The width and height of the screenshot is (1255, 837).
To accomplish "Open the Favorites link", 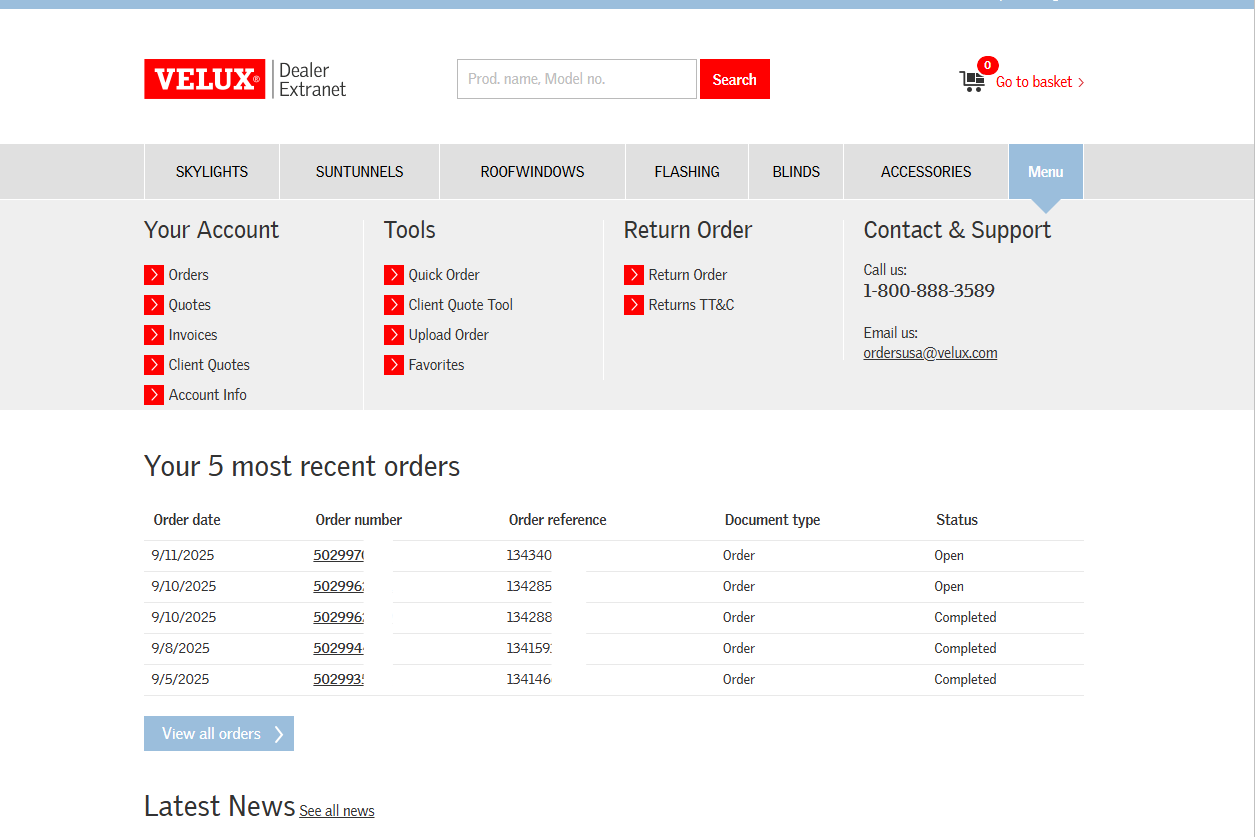I will pos(437,365).
